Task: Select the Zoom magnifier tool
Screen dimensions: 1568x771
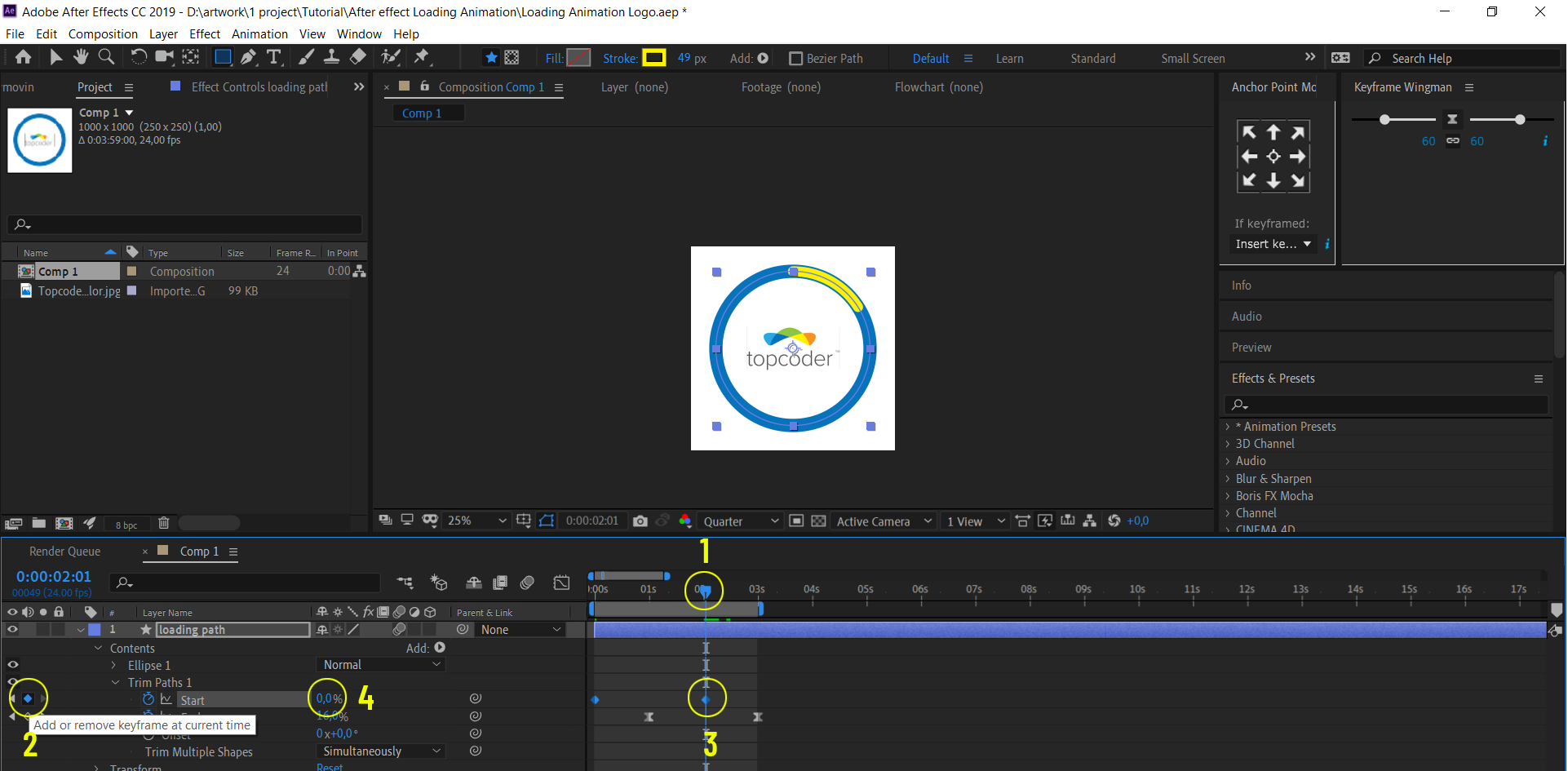Action: click(x=106, y=57)
